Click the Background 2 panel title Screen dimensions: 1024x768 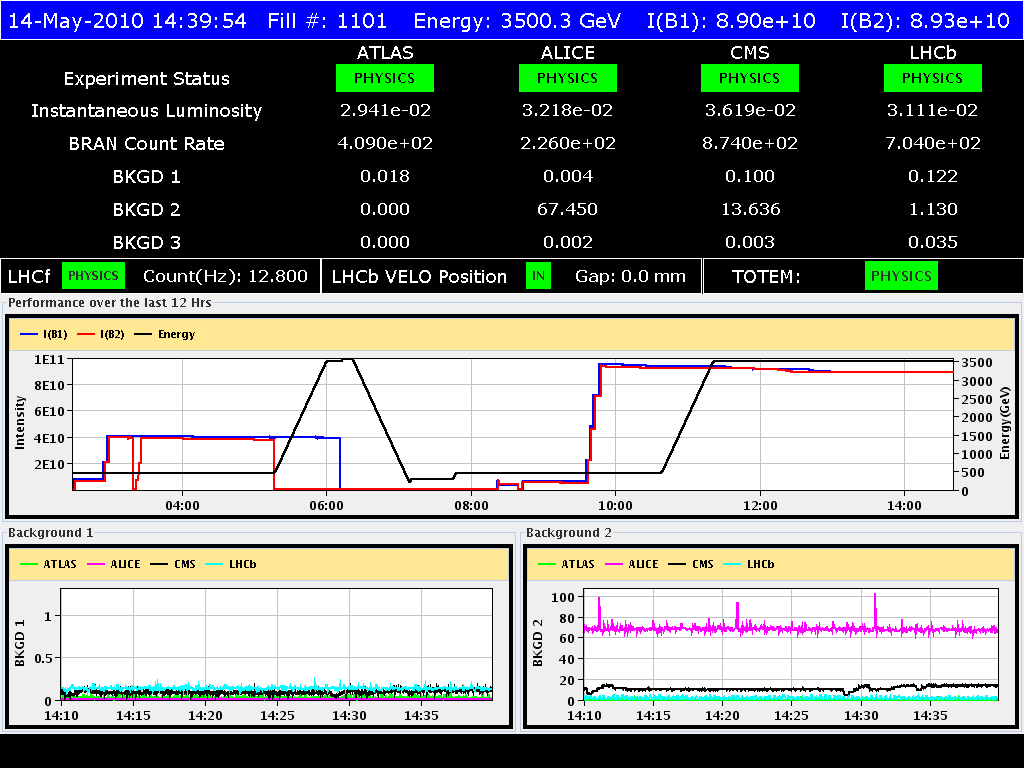(x=569, y=533)
